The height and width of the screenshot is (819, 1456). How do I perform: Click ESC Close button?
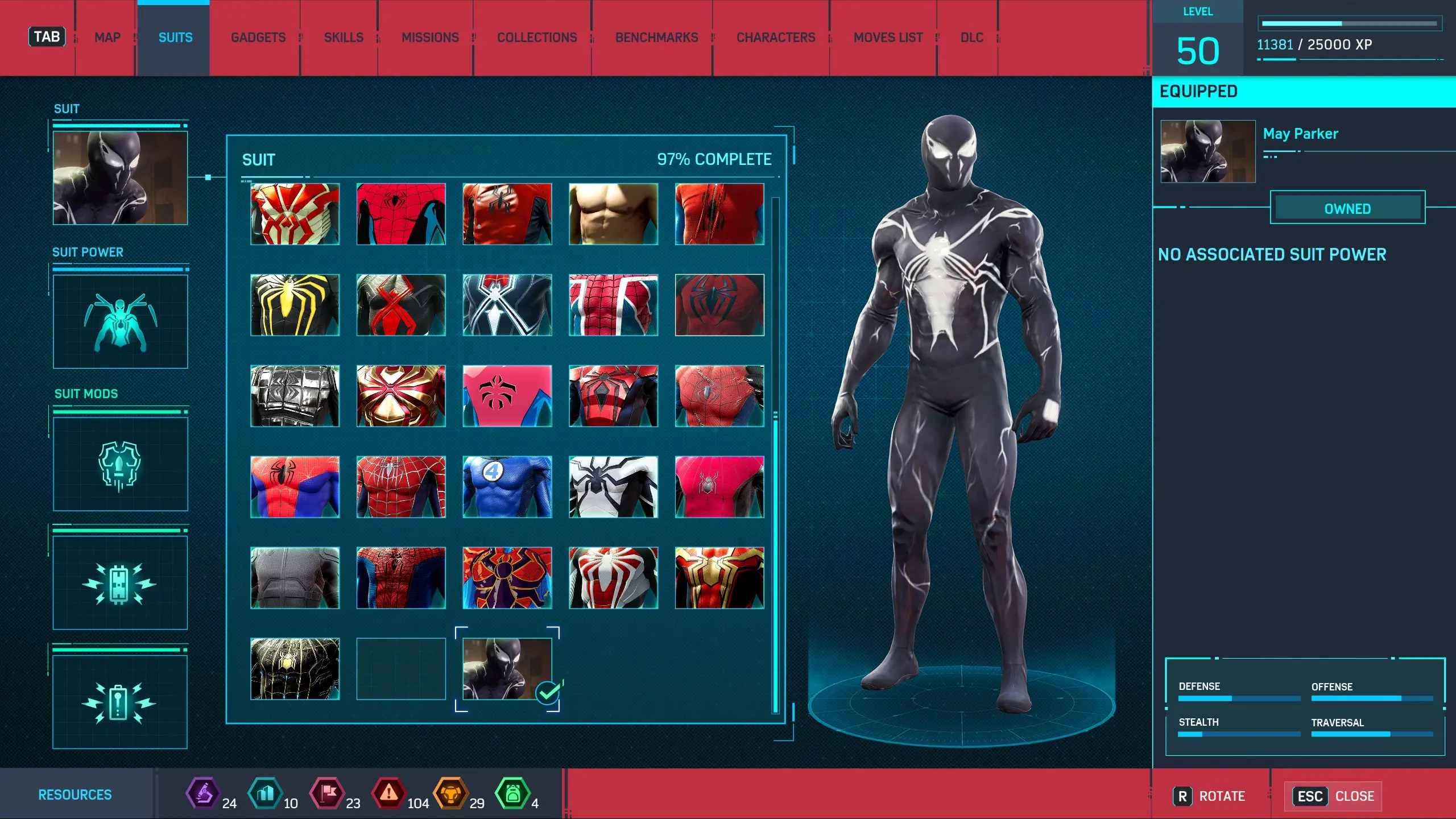pos(1334,796)
